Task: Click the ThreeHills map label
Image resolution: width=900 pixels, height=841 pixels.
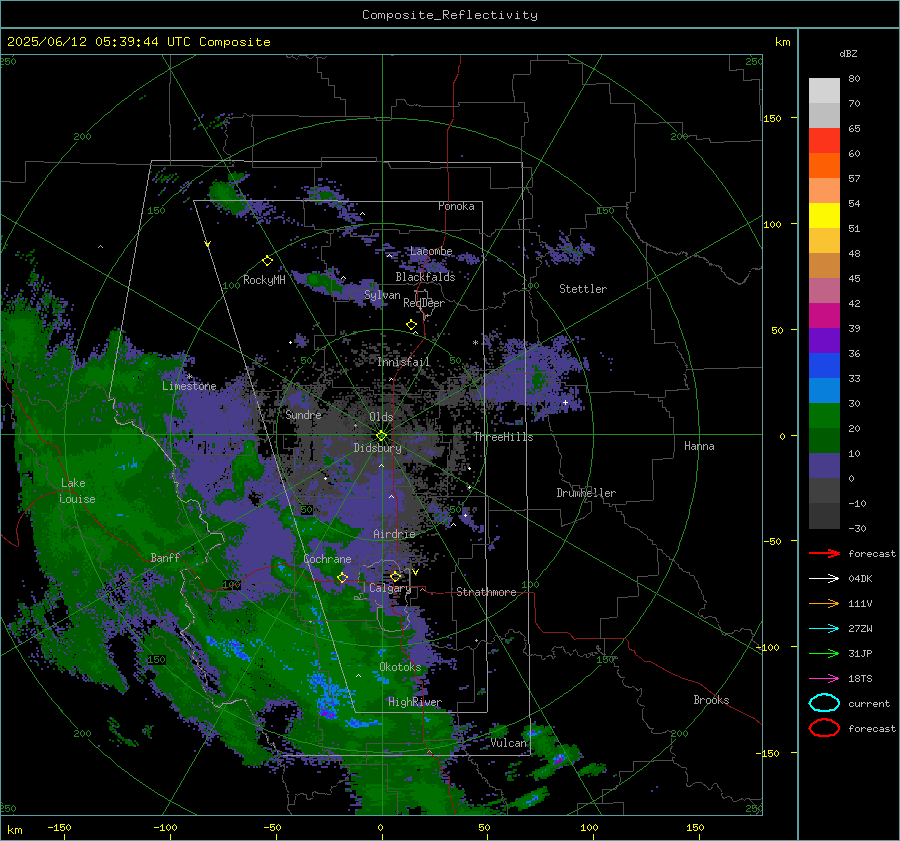Action: pyautogui.click(x=503, y=437)
